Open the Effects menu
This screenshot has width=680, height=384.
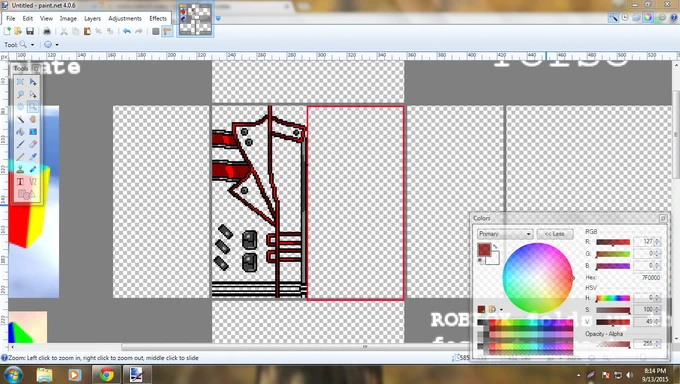click(158, 18)
